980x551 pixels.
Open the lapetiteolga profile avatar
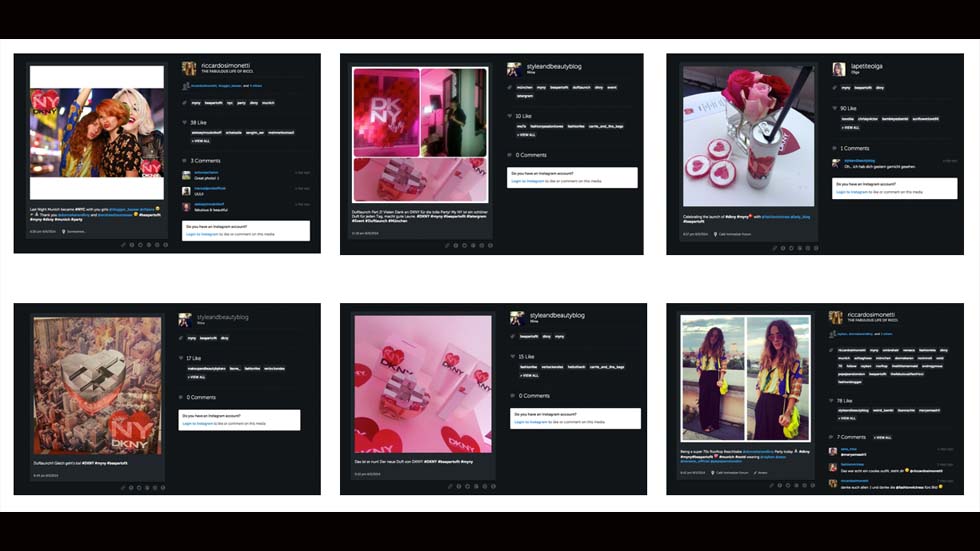click(839, 69)
